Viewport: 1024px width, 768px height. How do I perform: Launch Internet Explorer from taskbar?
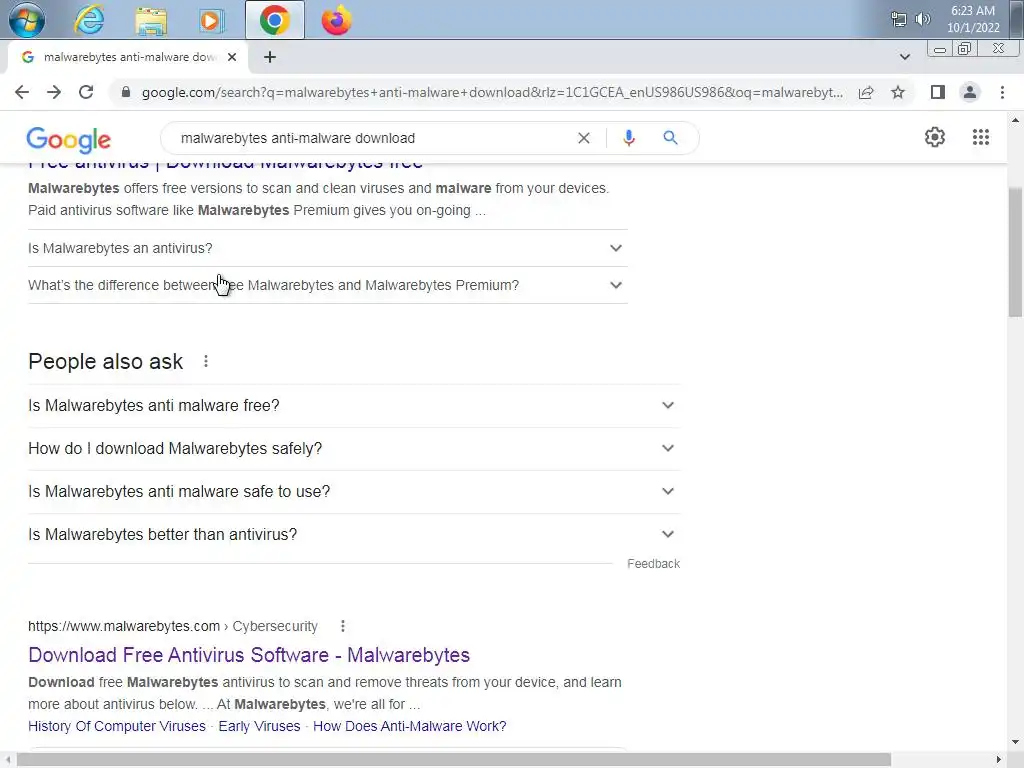click(89, 20)
